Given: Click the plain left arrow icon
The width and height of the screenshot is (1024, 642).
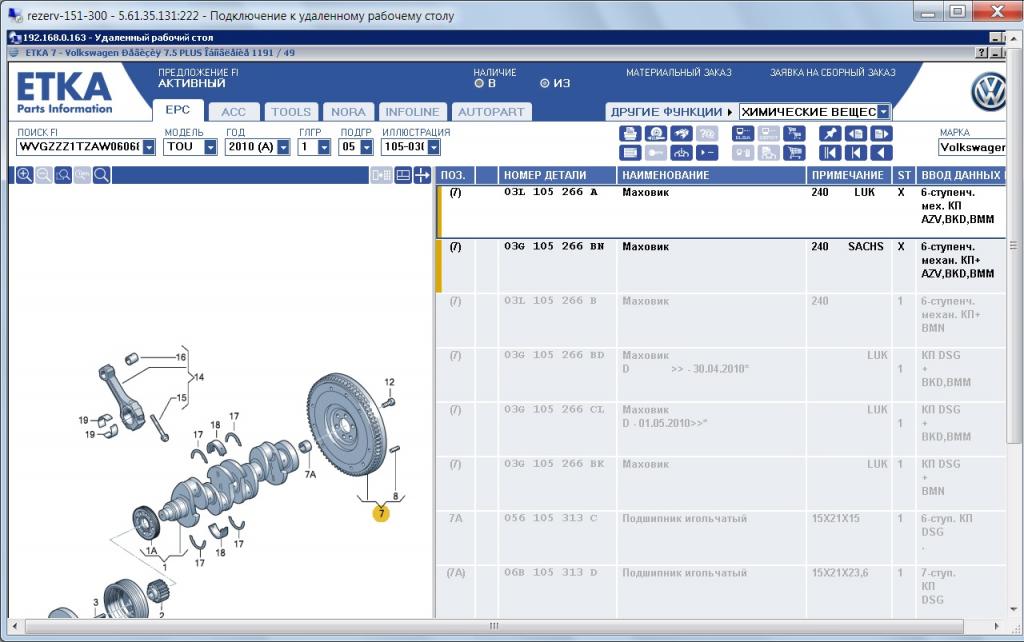Looking at the screenshot, I should point(882,153).
